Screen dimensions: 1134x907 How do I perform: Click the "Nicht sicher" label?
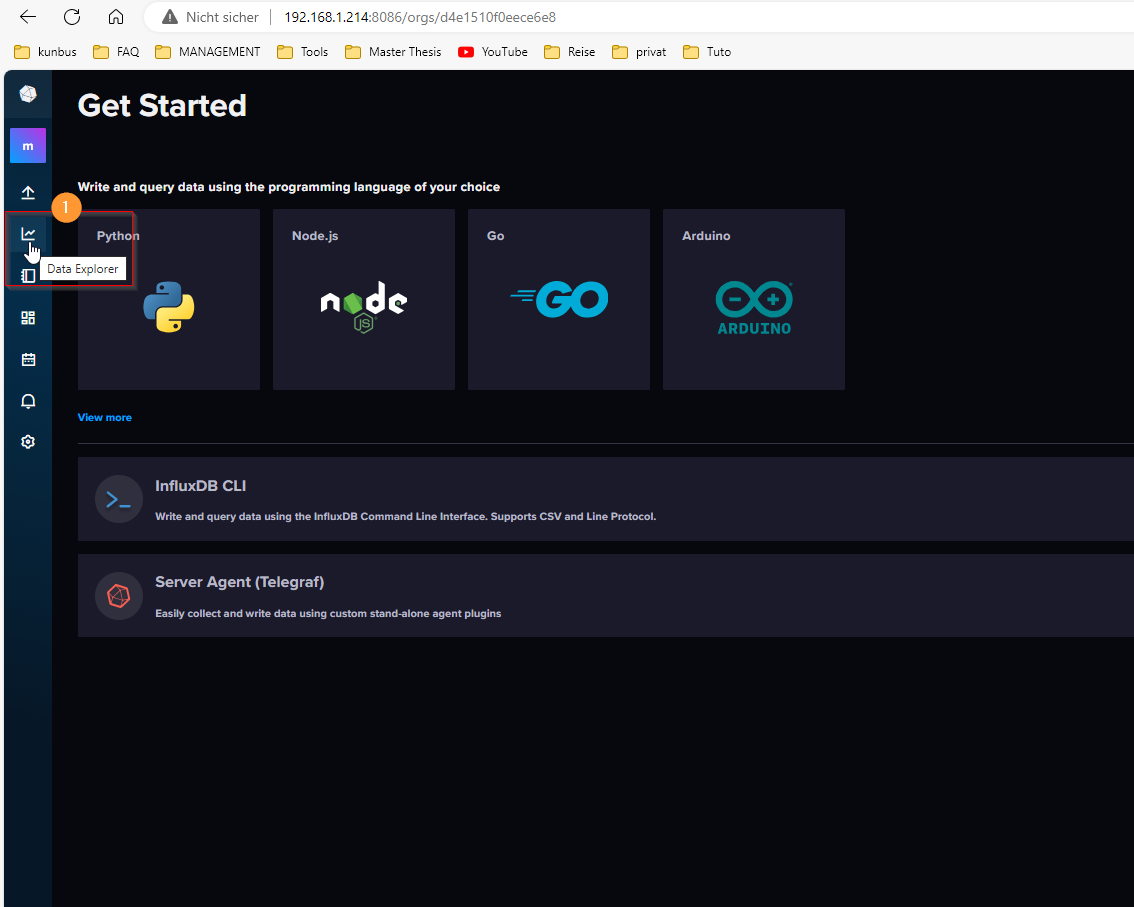pyautogui.click(x=222, y=17)
